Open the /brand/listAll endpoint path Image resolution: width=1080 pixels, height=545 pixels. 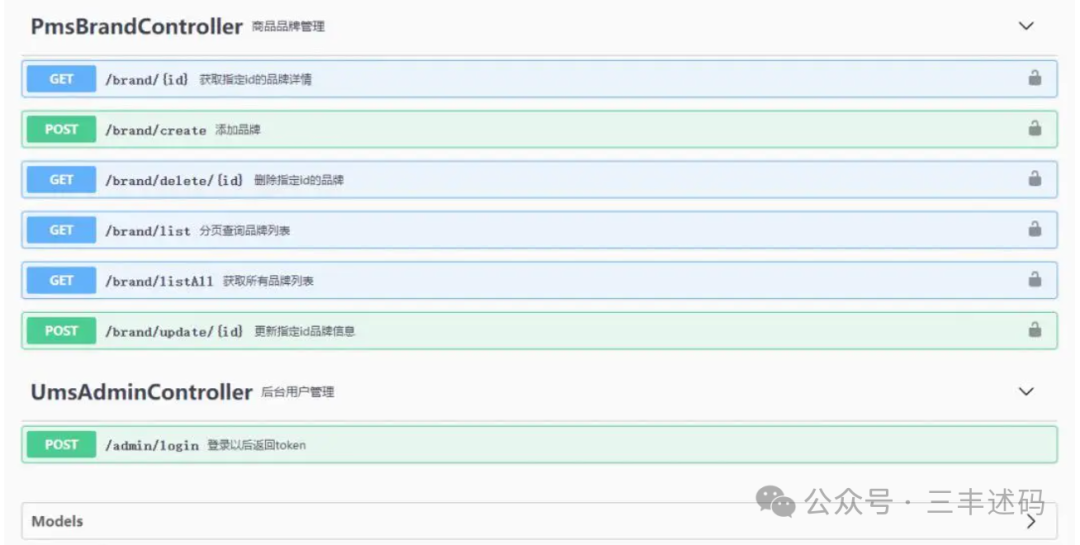click(159, 281)
